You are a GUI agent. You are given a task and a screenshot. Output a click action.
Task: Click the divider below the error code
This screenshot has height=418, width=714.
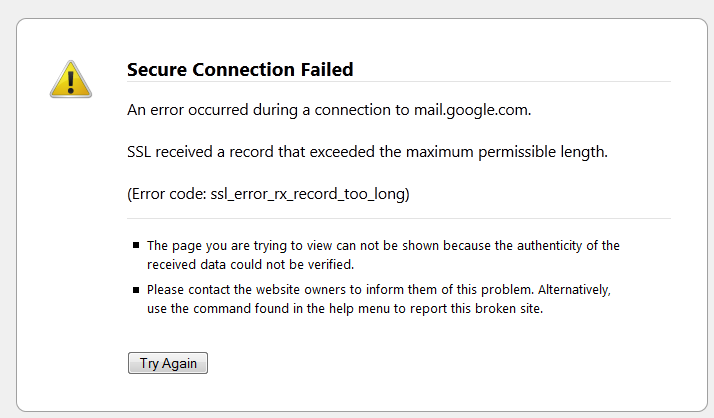tap(398, 219)
